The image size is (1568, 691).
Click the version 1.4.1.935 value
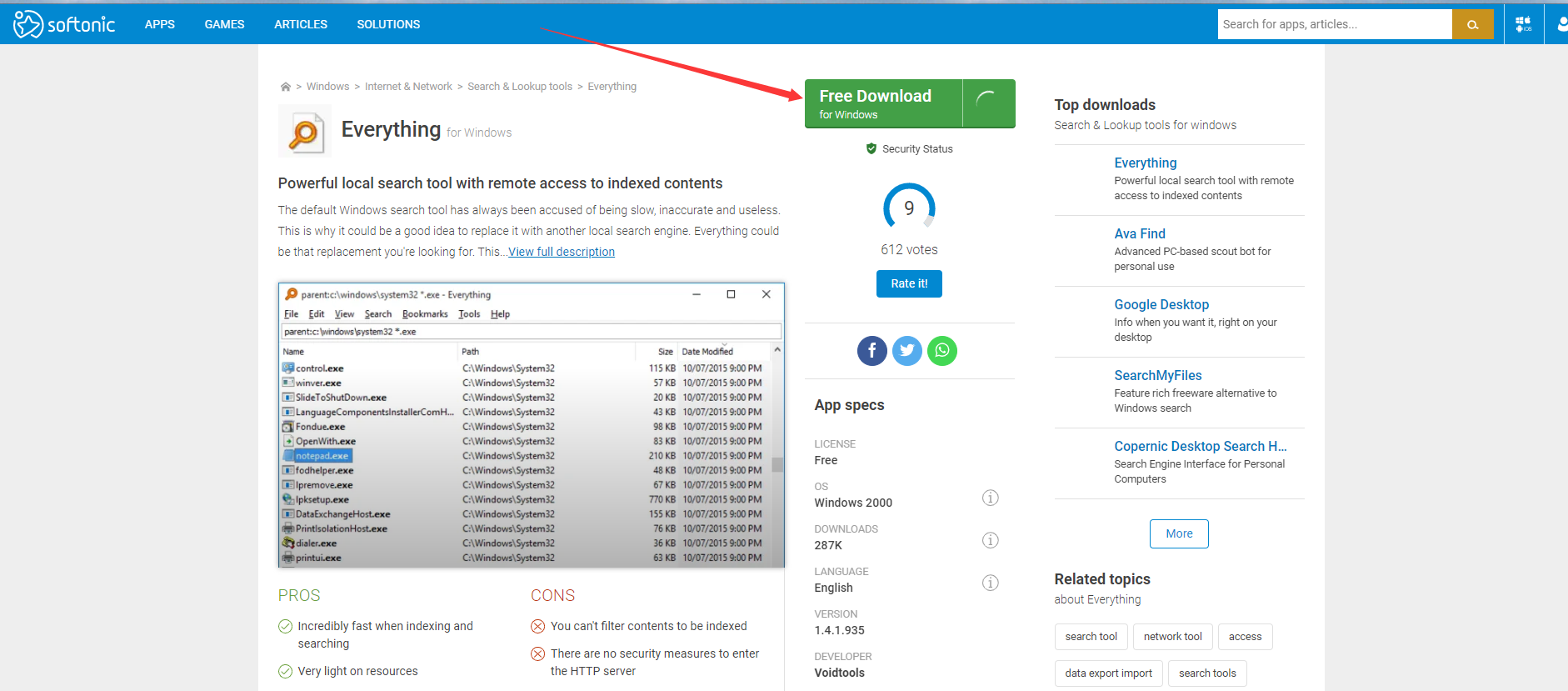840,630
